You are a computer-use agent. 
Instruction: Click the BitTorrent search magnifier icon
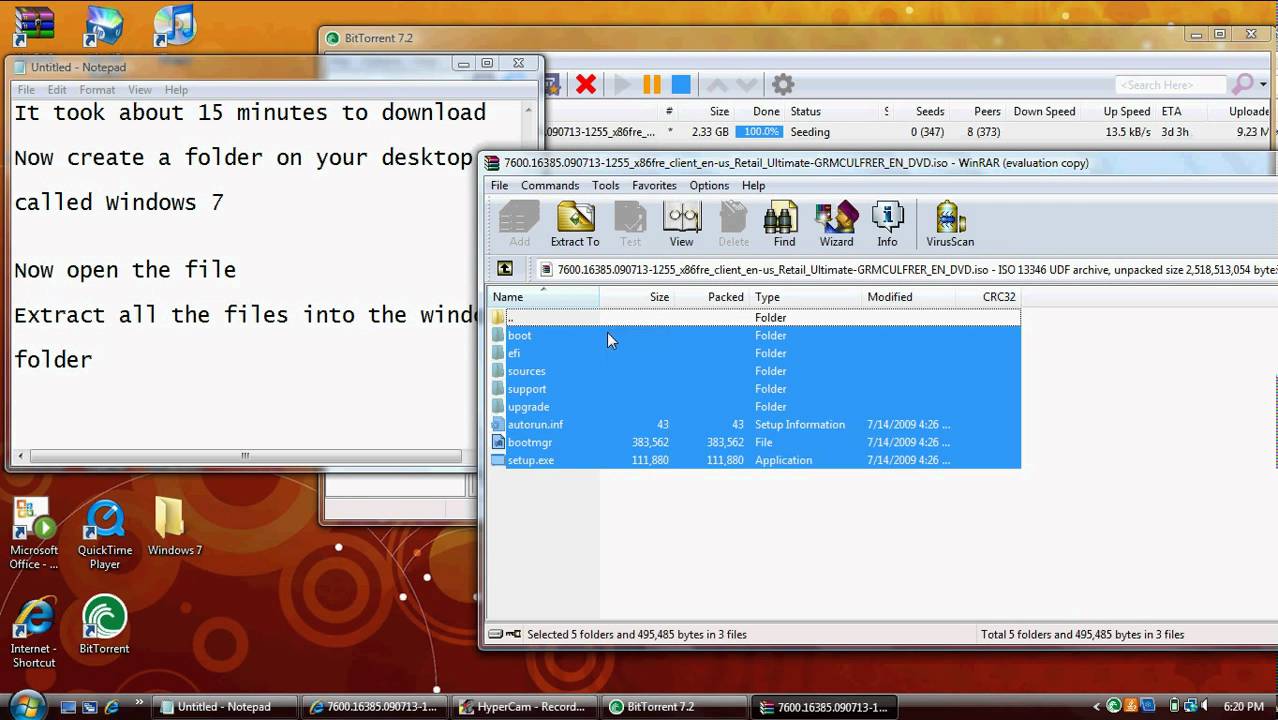pos(1242,85)
